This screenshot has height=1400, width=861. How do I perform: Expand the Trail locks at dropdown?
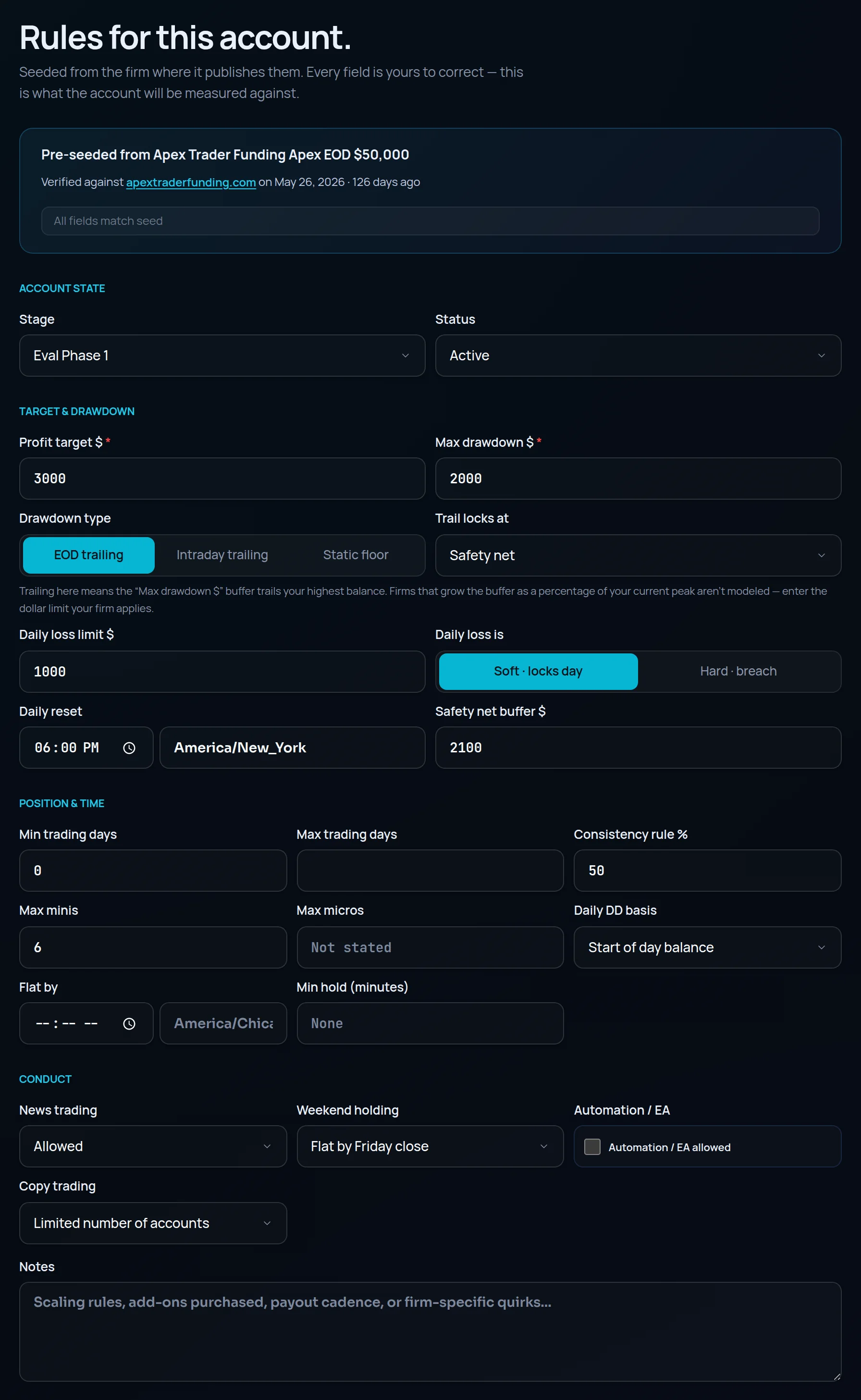tap(638, 555)
